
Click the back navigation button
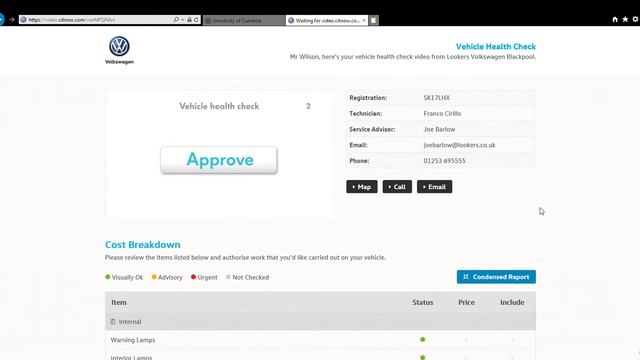pyautogui.click(x=1, y=20)
